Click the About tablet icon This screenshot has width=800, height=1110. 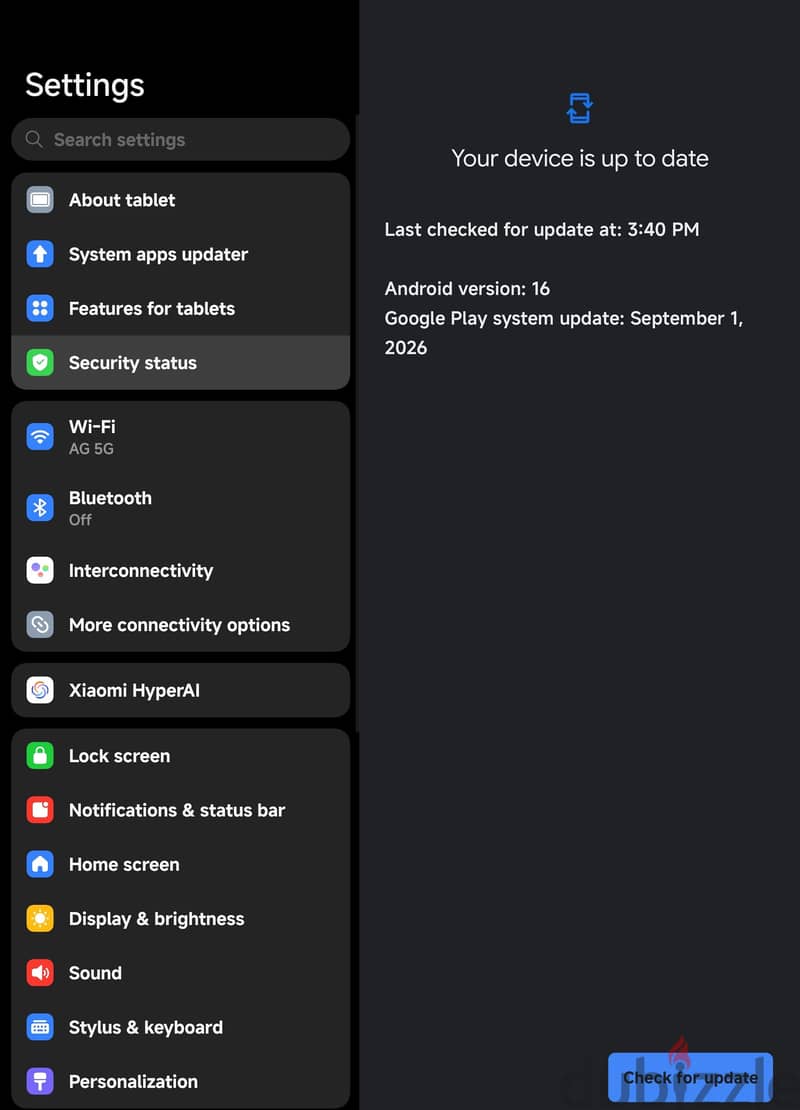[x=40, y=200]
